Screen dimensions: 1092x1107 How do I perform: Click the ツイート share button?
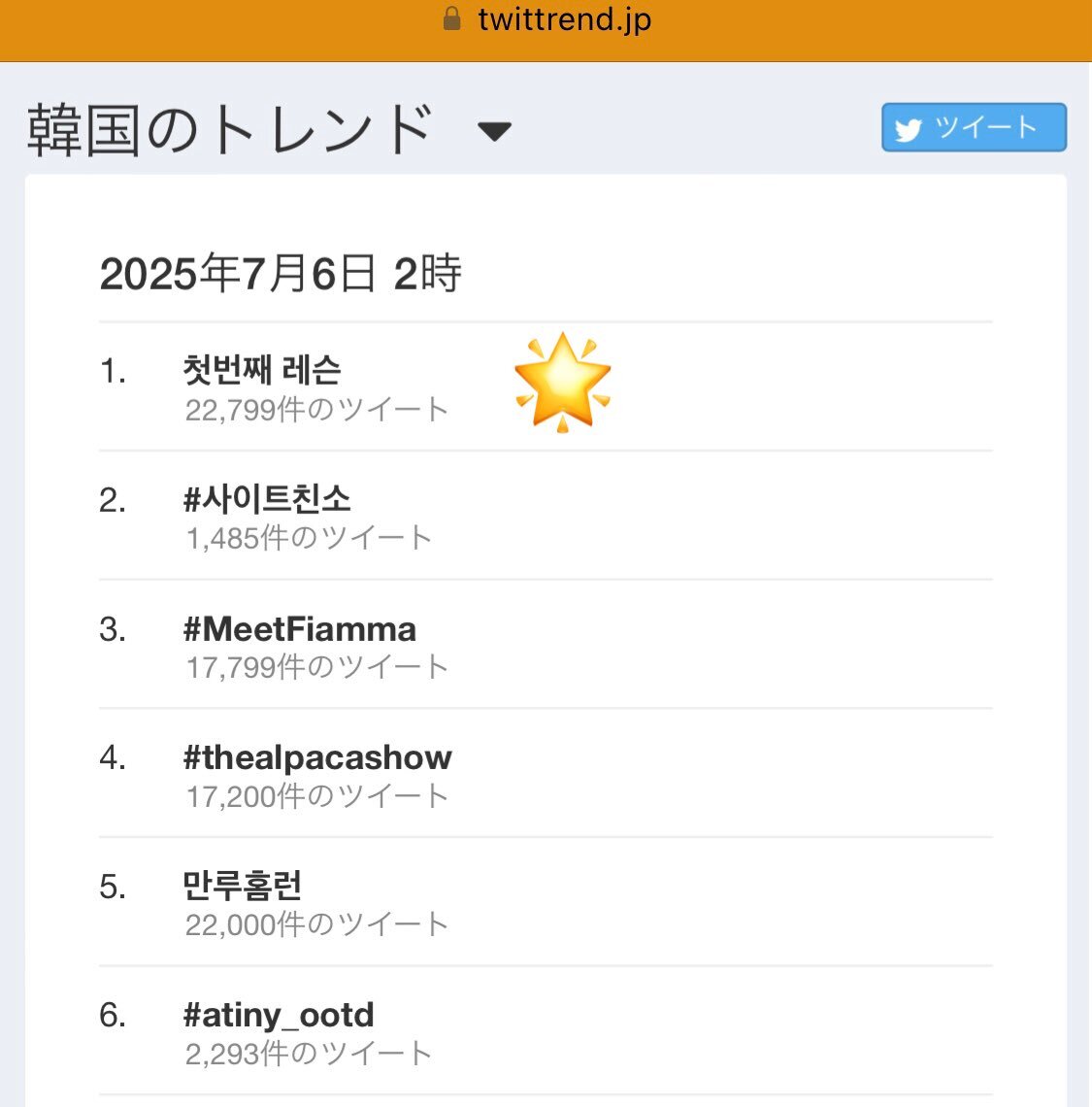pos(974,128)
